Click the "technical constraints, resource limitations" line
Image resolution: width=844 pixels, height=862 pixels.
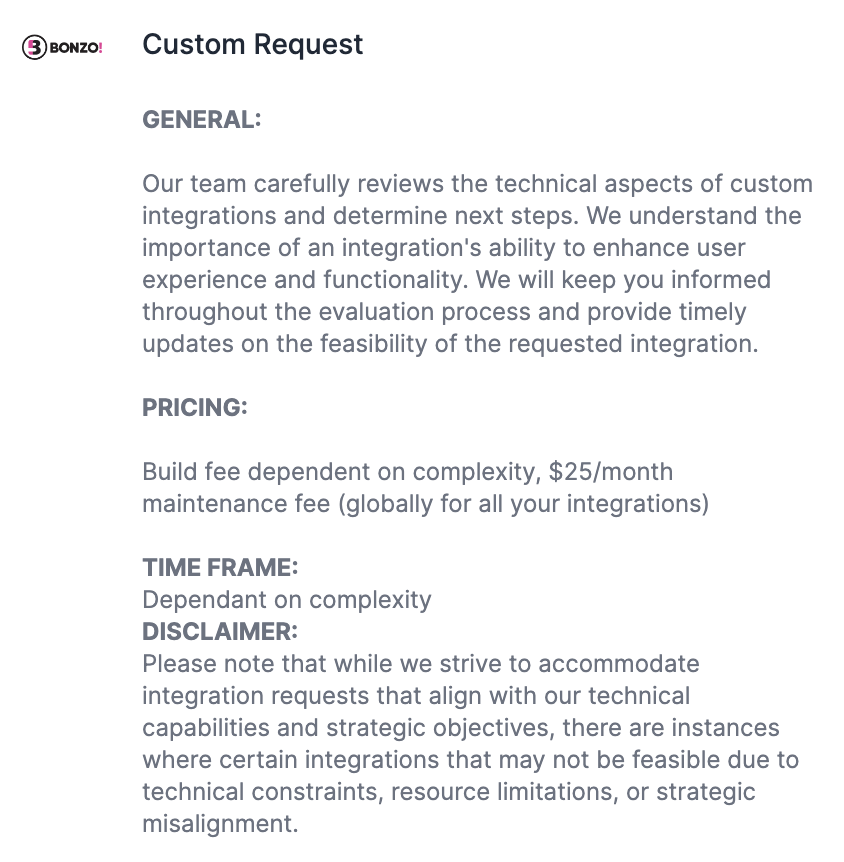click(x=448, y=792)
